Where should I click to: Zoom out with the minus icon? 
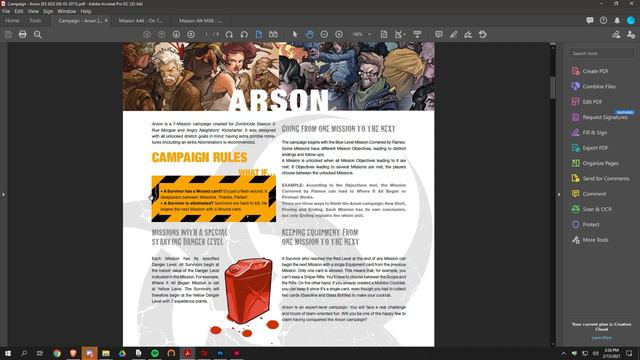[324, 35]
